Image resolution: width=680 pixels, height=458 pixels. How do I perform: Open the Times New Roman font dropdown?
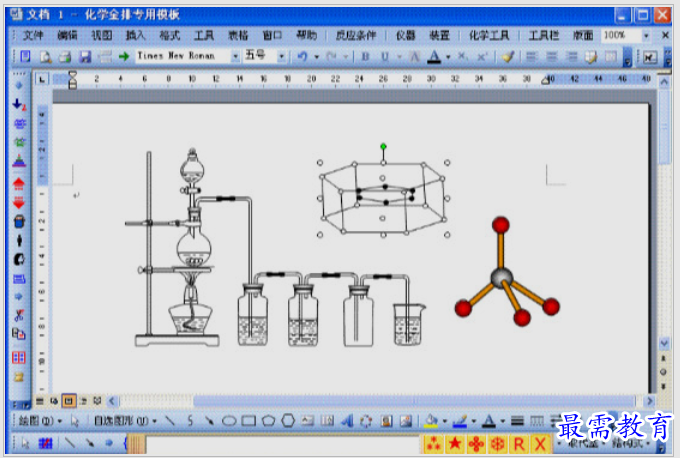coord(235,56)
